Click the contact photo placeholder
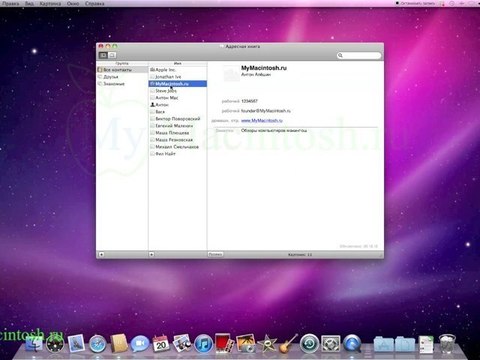 231,74
